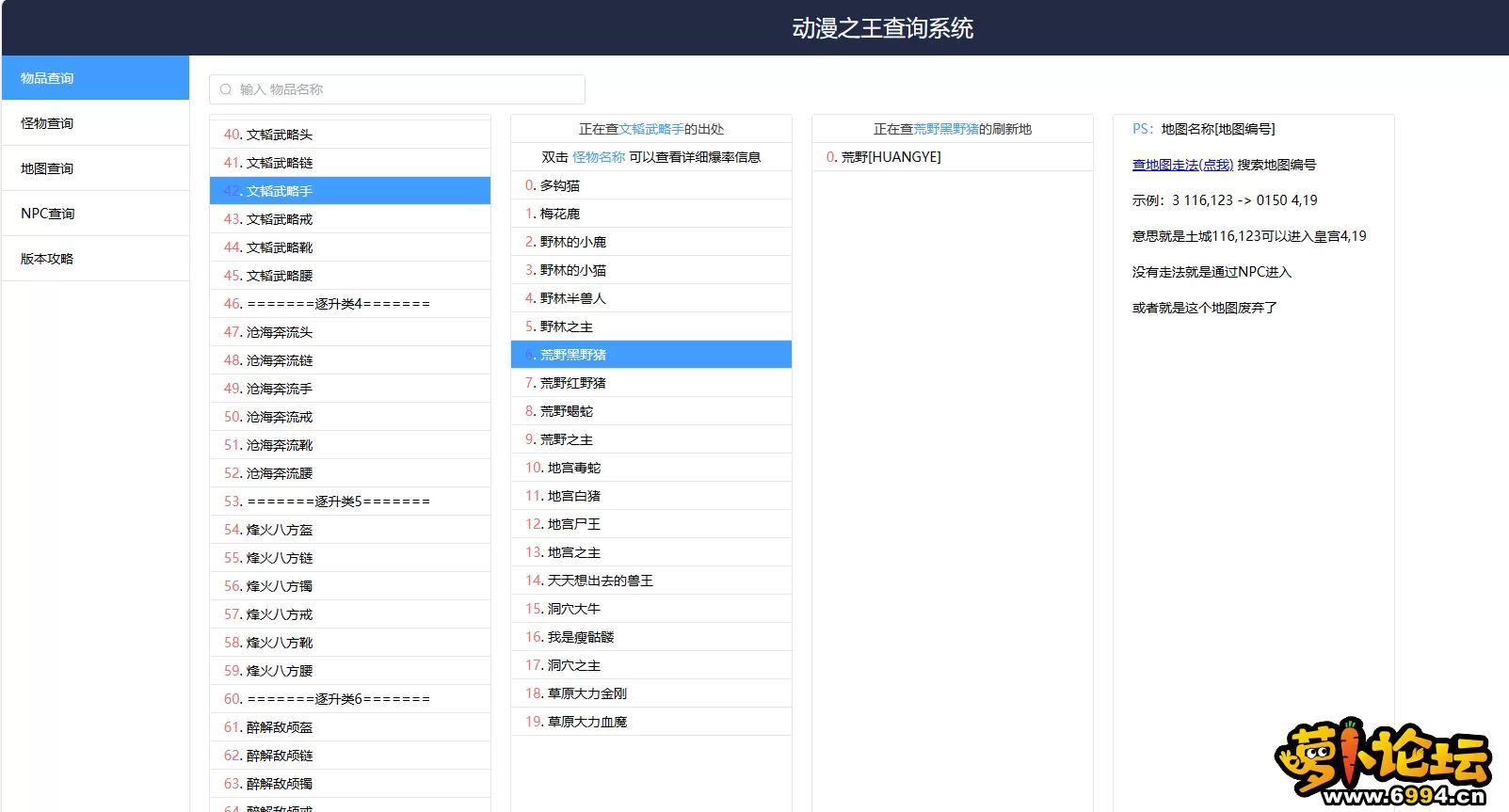The height and width of the screenshot is (812, 1509).
Task: Click the search magnifier icon in item box
Action: pyautogui.click(x=226, y=89)
